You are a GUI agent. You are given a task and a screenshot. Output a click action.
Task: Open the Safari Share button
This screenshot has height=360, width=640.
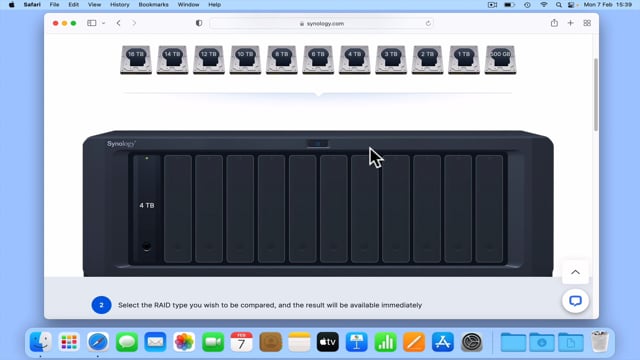[x=554, y=23]
